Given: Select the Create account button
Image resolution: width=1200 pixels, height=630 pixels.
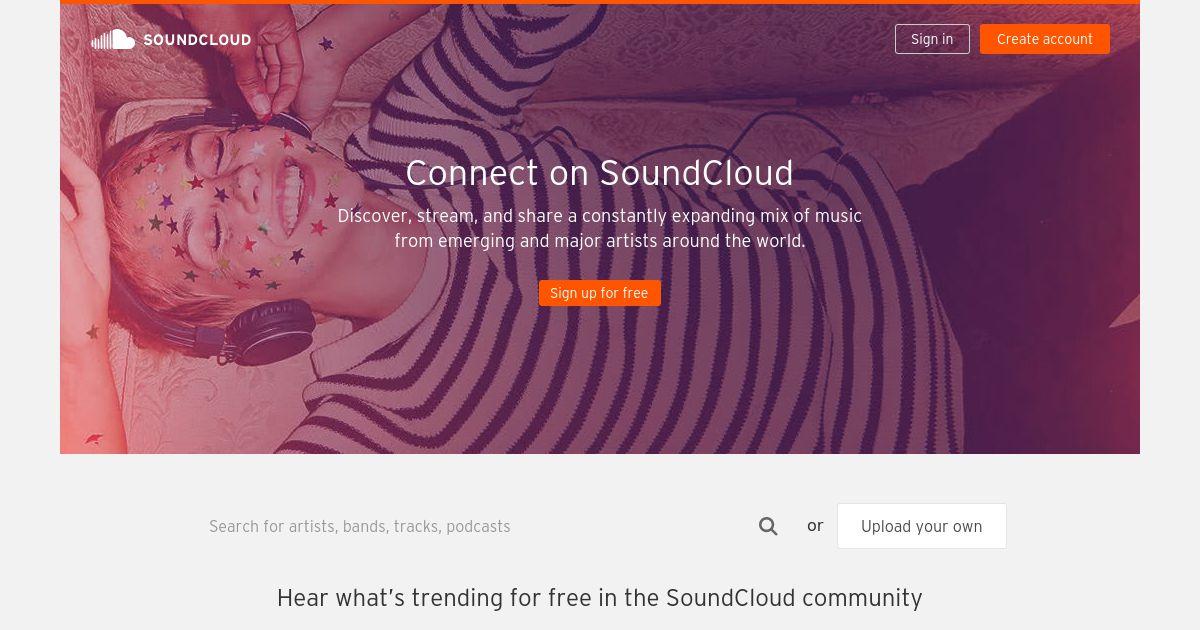Looking at the screenshot, I should click(x=1045, y=39).
